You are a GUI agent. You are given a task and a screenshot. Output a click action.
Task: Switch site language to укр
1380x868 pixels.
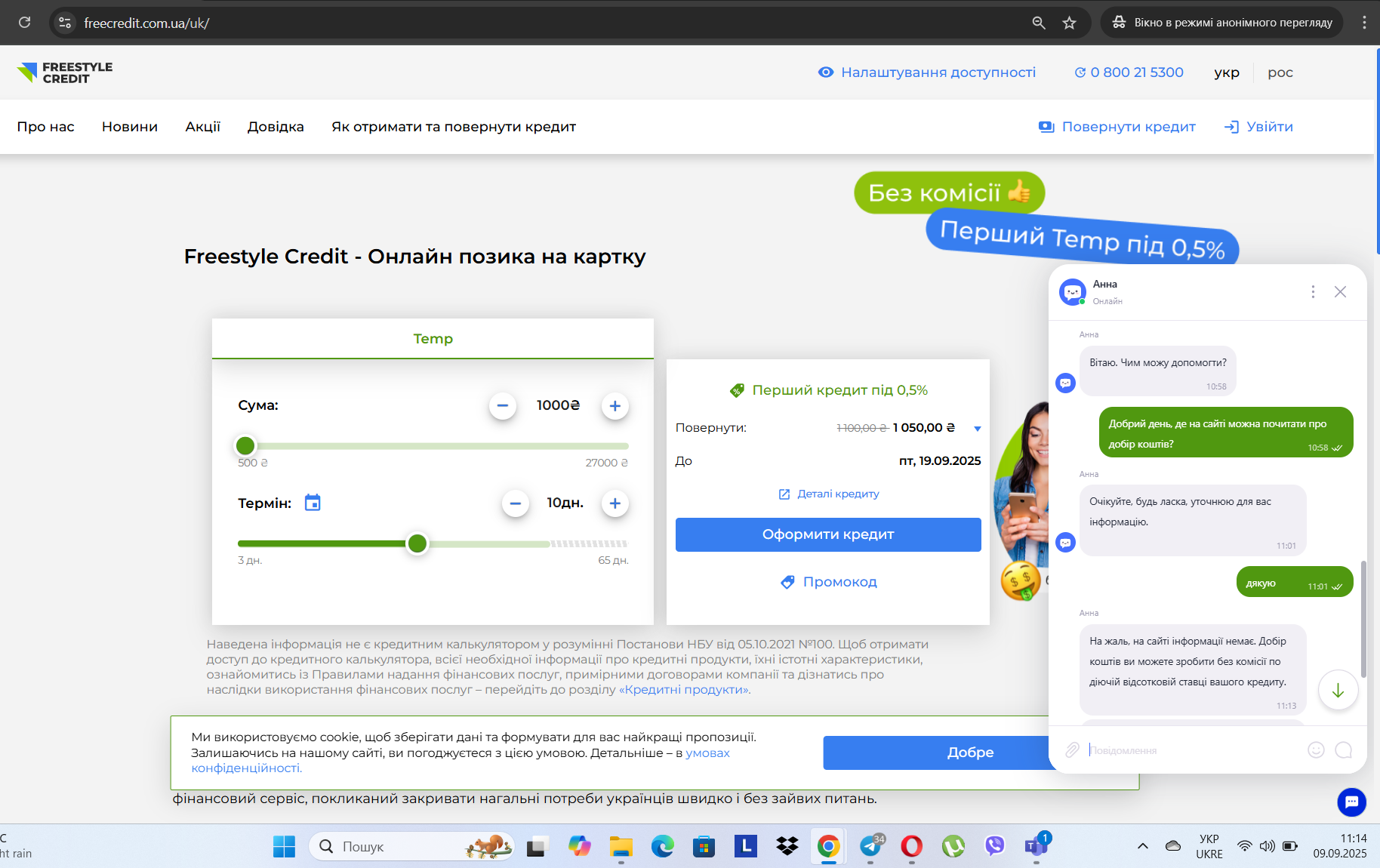tap(1227, 72)
